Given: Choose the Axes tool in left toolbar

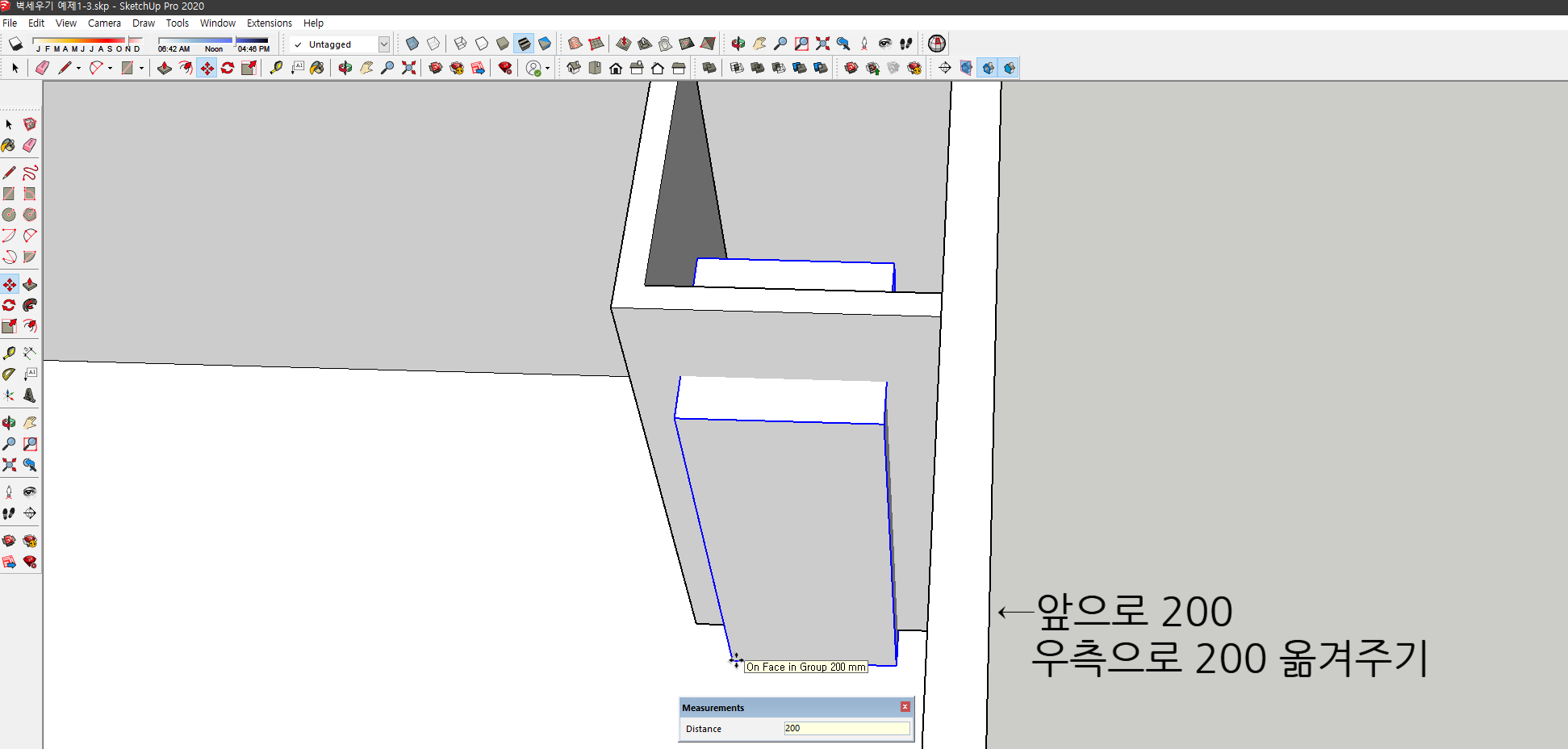Looking at the screenshot, I should (9, 395).
